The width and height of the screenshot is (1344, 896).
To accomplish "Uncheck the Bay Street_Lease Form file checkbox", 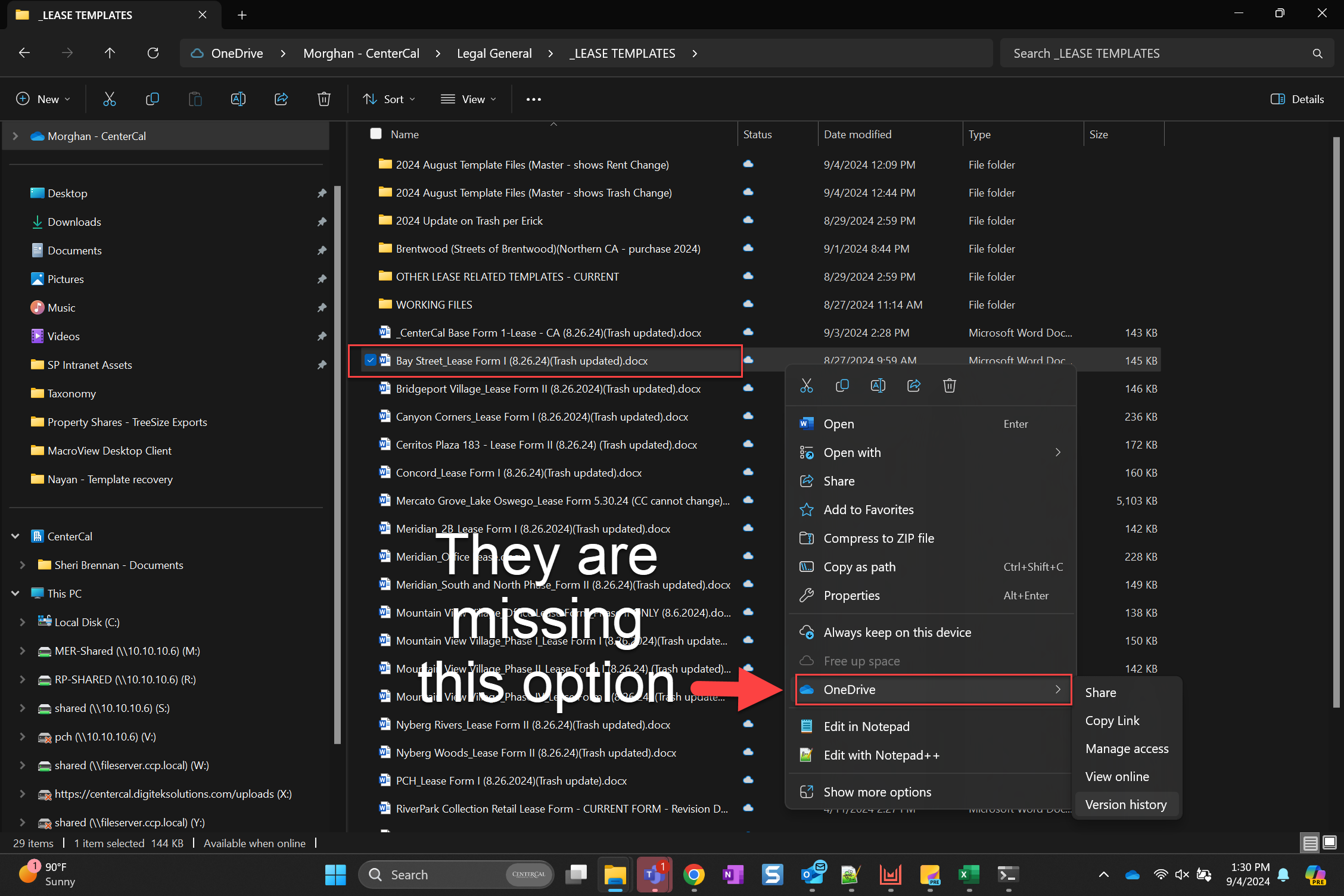I will (371, 360).
